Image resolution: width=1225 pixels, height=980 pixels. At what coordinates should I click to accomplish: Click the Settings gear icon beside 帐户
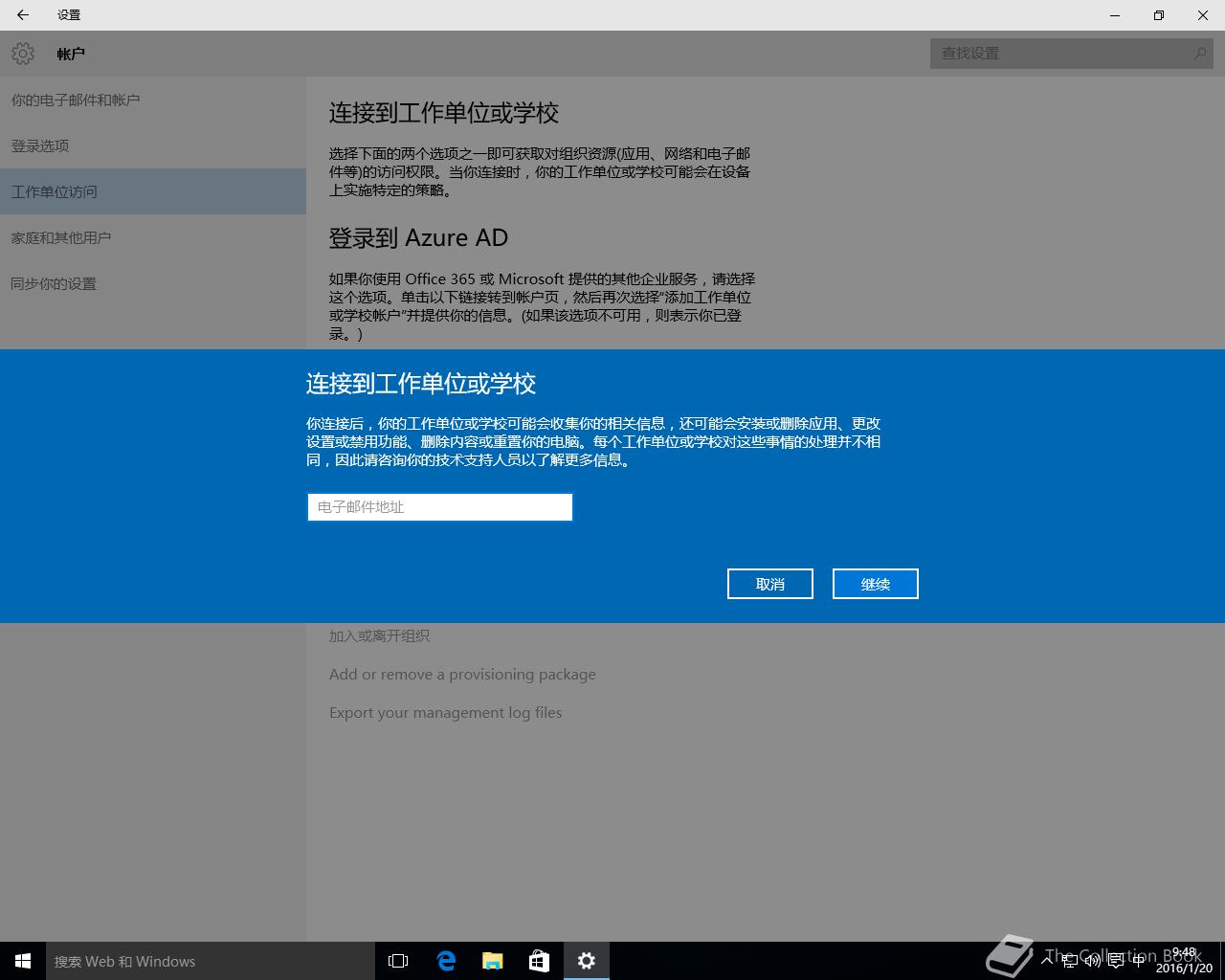(23, 54)
